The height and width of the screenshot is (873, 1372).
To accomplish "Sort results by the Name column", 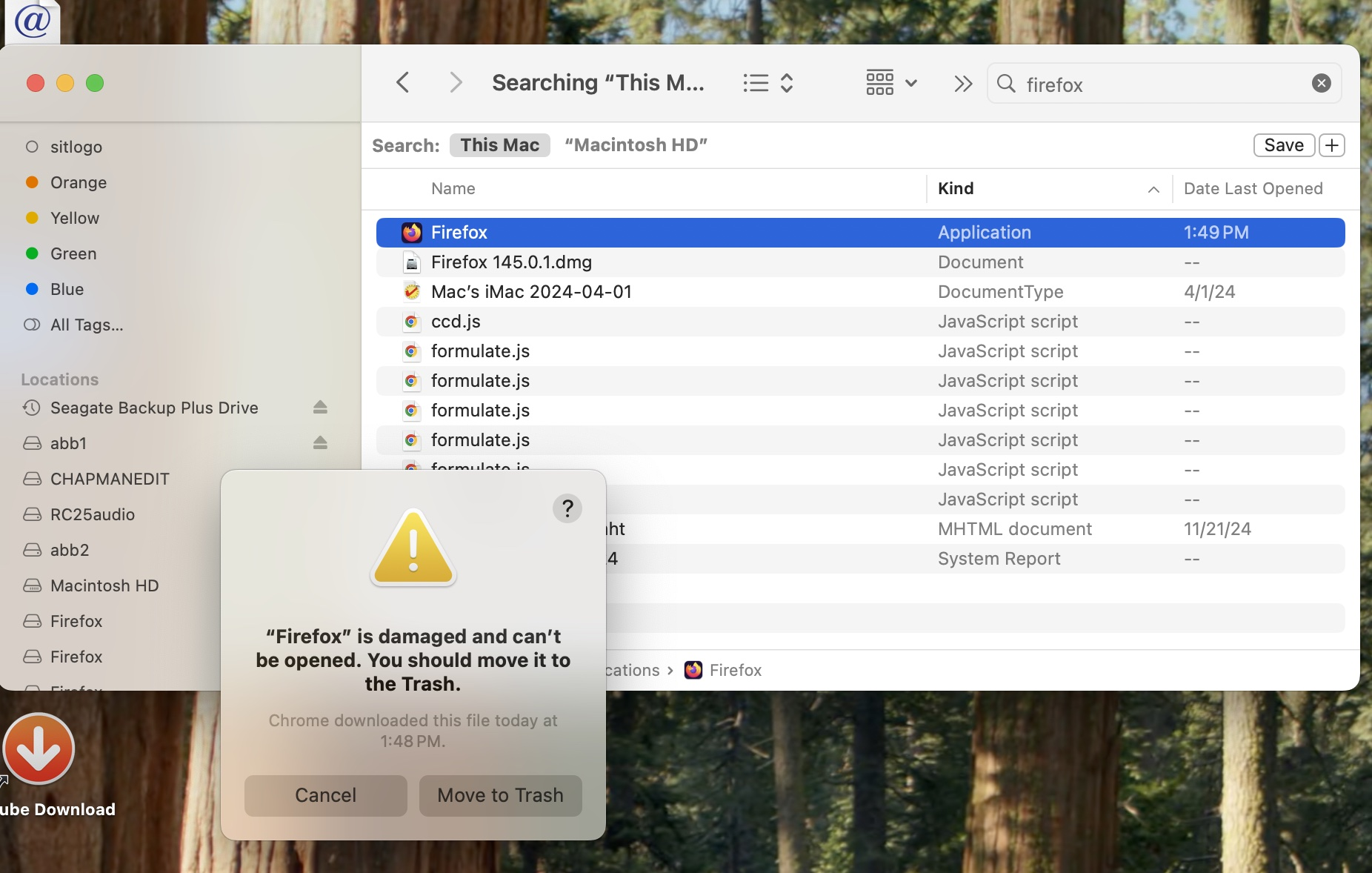I will [453, 189].
